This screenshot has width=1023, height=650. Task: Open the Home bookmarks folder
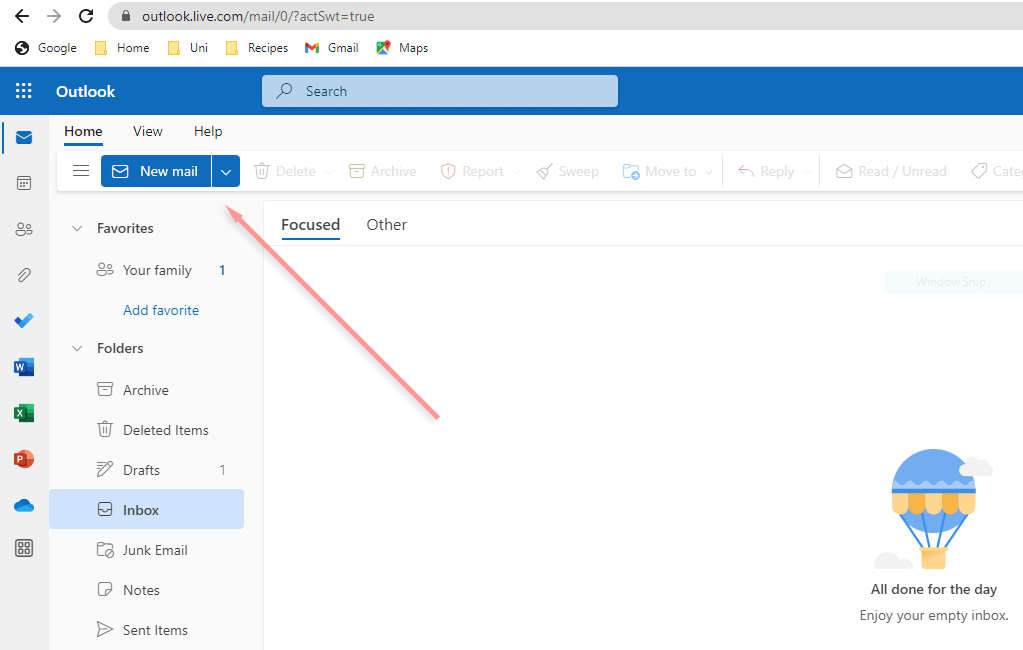122,48
